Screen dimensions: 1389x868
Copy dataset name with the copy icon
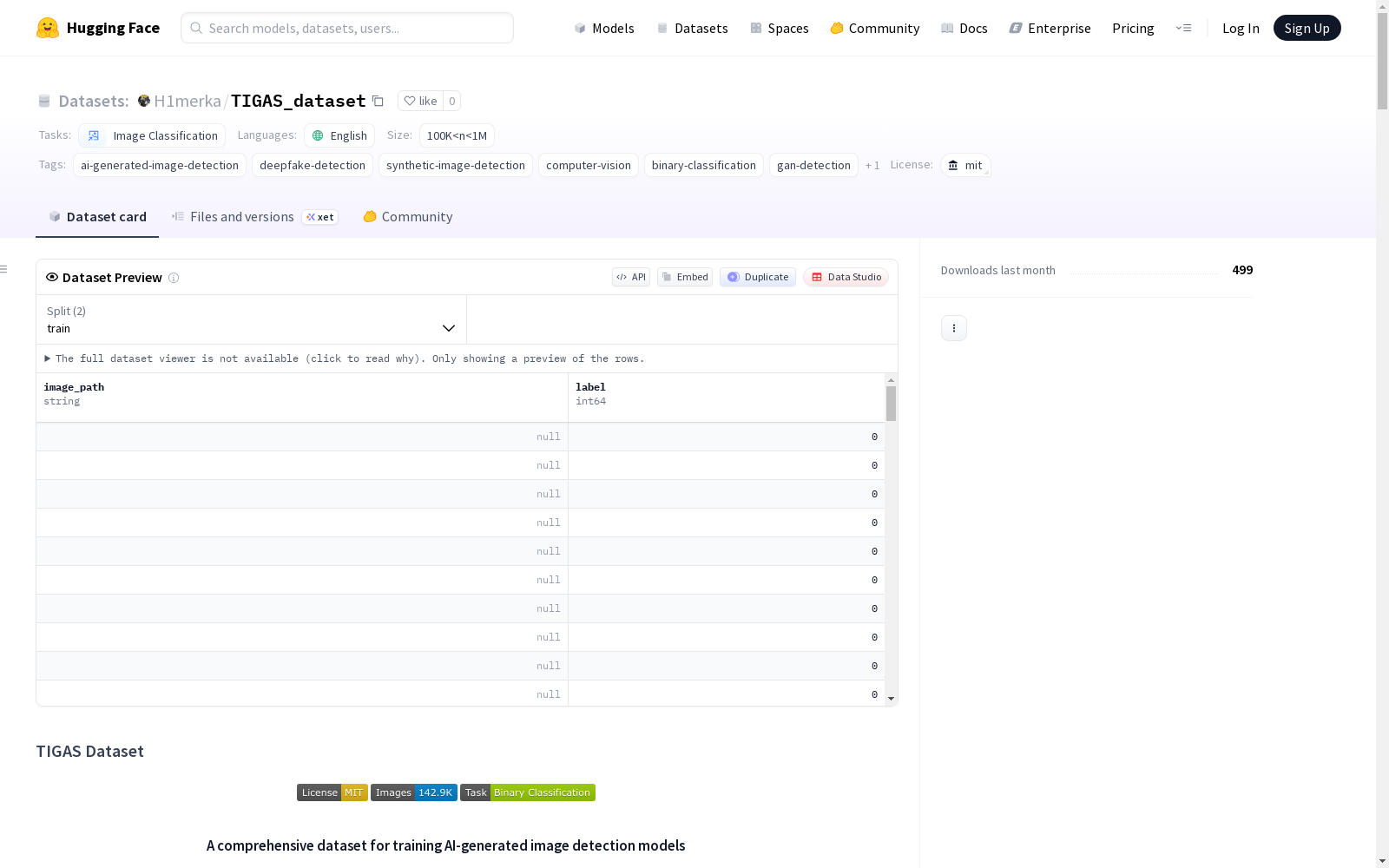pyautogui.click(x=378, y=101)
